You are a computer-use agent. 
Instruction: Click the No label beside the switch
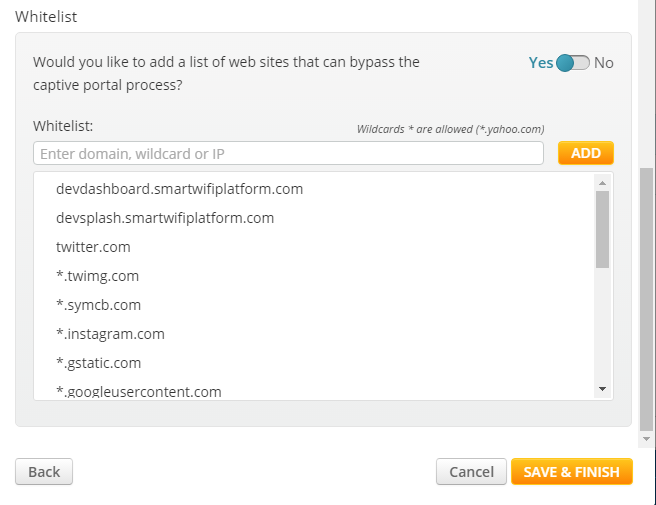pos(604,63)
